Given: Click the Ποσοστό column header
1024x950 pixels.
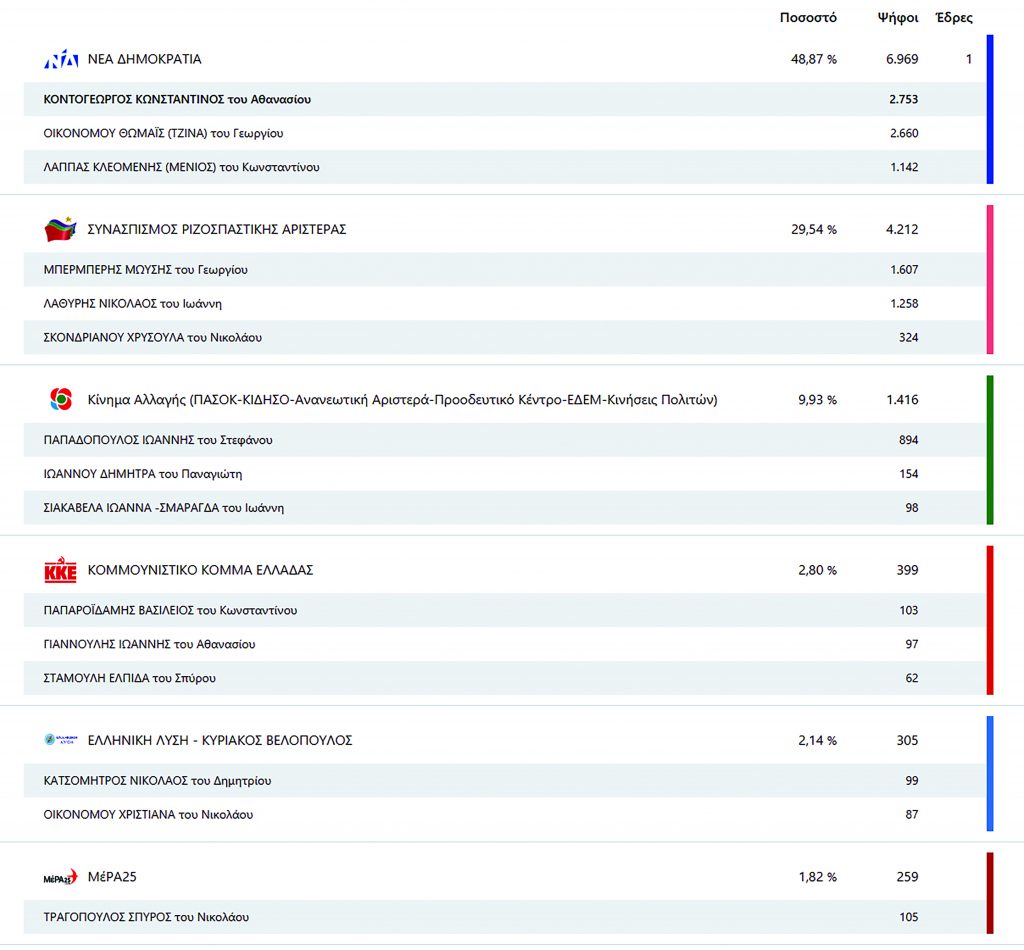Looking at the screenshot, I should 808,18.
